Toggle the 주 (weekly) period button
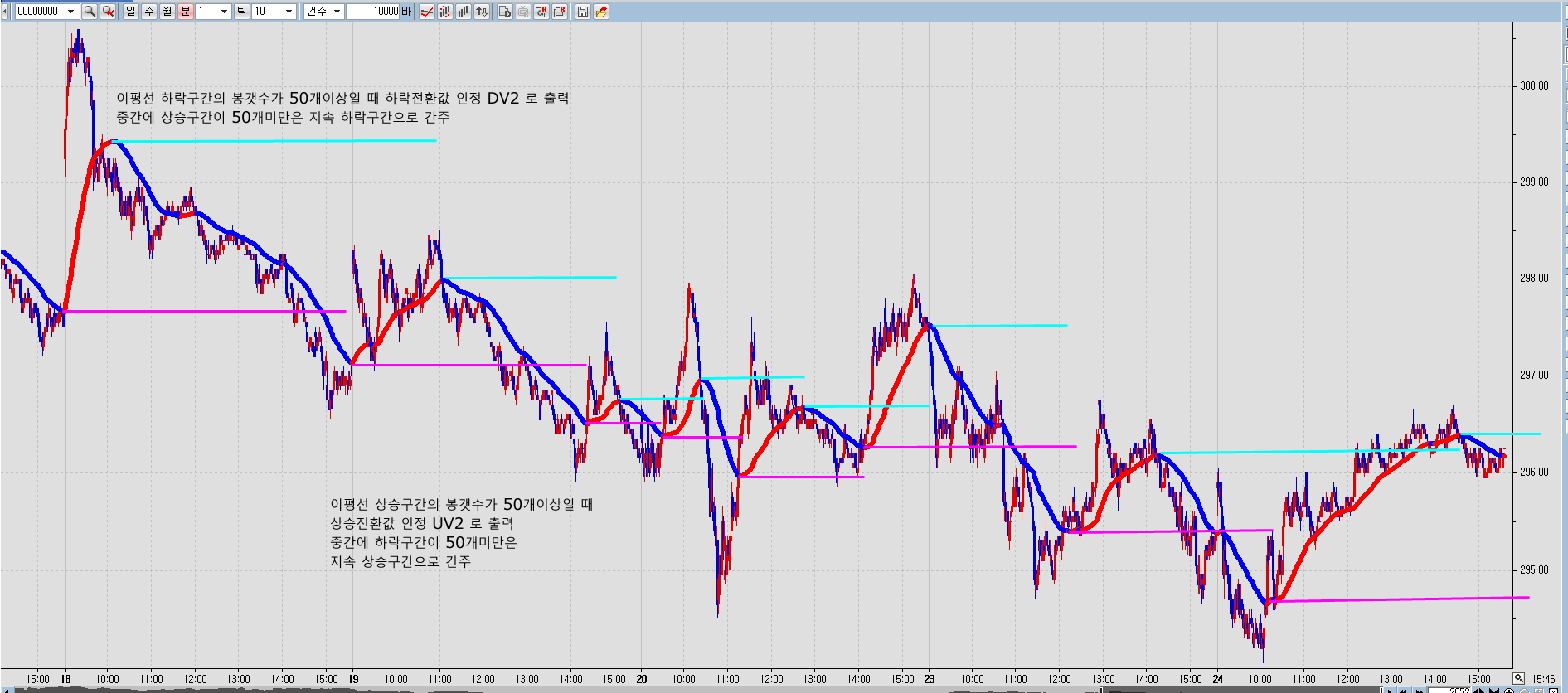The height and width of the screenshot is (693, 1568). pos(149,12)
